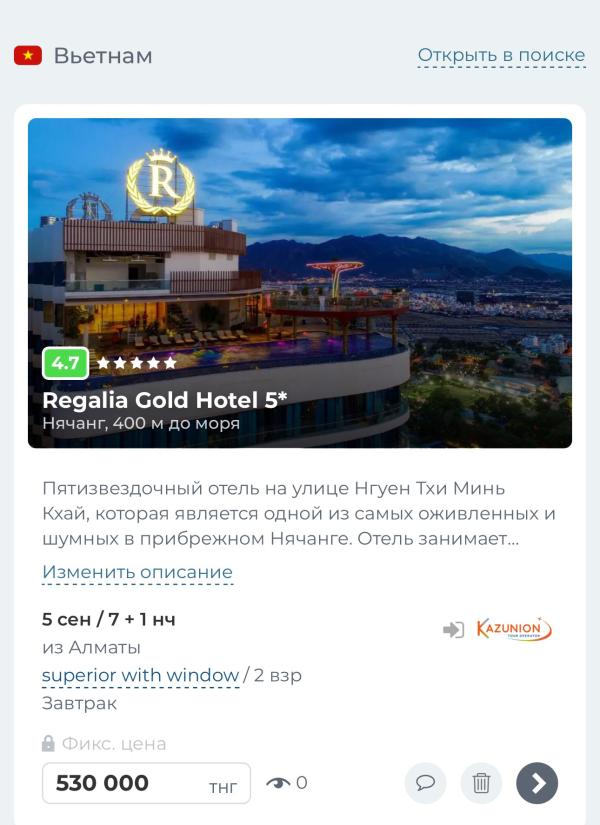The height and width of the screenshot is (825, 600).
Task: Click the lock icon beside Фикс. цена
Action: tap(48, 743)
